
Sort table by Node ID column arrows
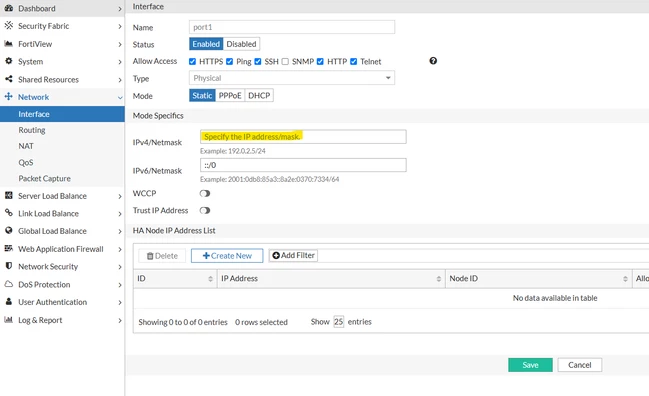pyautogui.click(x=625, y=279)
